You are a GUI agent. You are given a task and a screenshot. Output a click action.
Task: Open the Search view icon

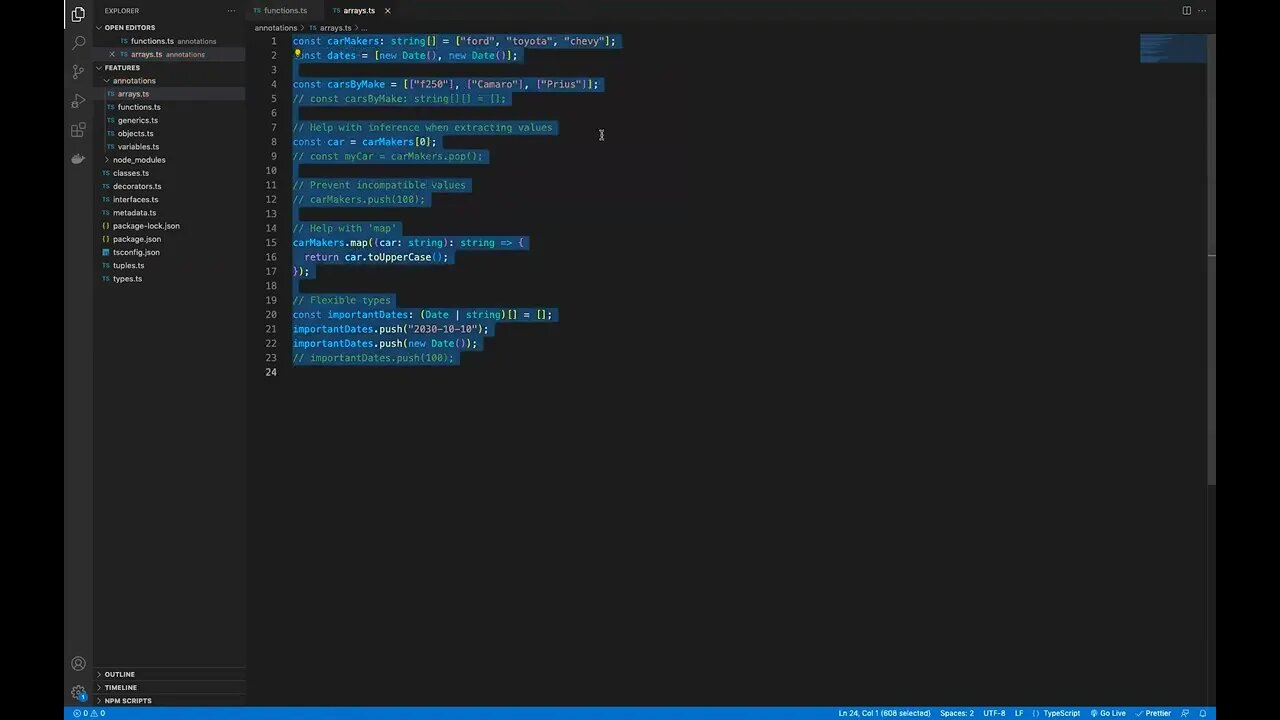pos(78,43)
